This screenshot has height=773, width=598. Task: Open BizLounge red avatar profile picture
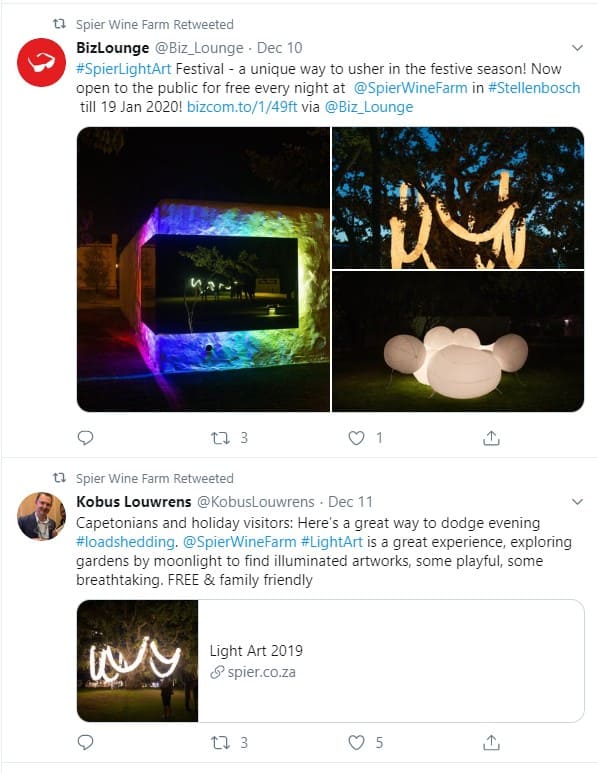click(41, 63)
